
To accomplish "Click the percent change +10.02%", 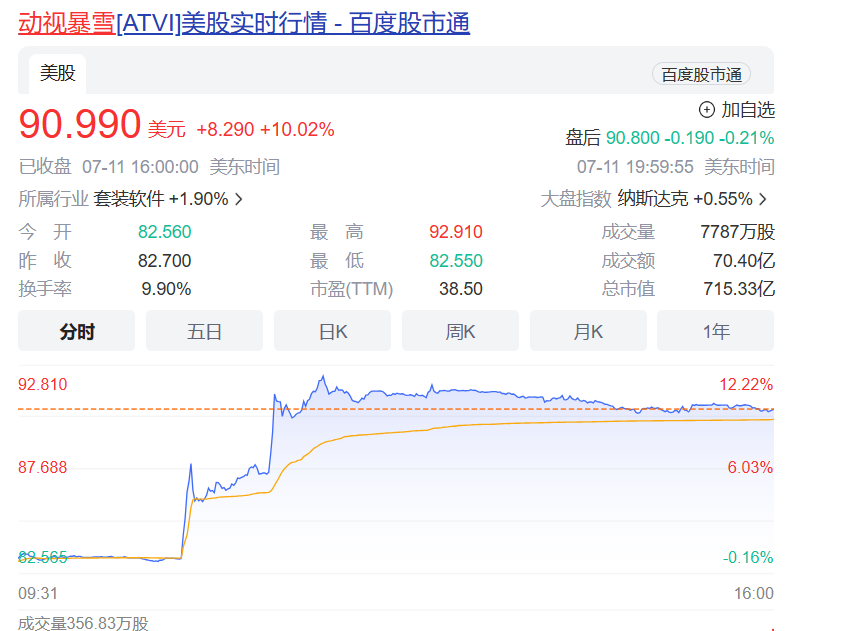I will (x=297, y=129).
